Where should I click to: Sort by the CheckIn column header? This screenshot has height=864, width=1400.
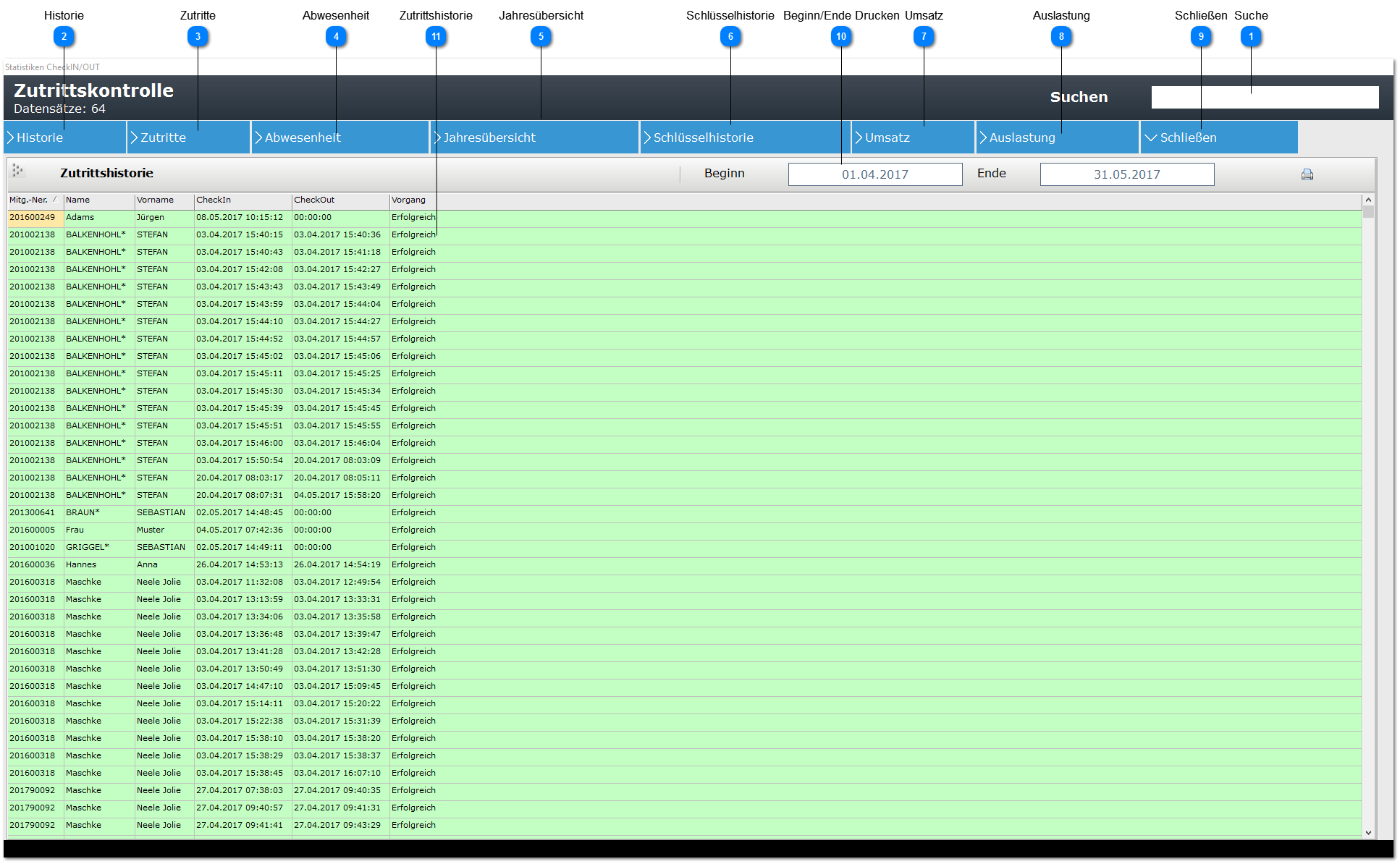[x=243, y=200]
